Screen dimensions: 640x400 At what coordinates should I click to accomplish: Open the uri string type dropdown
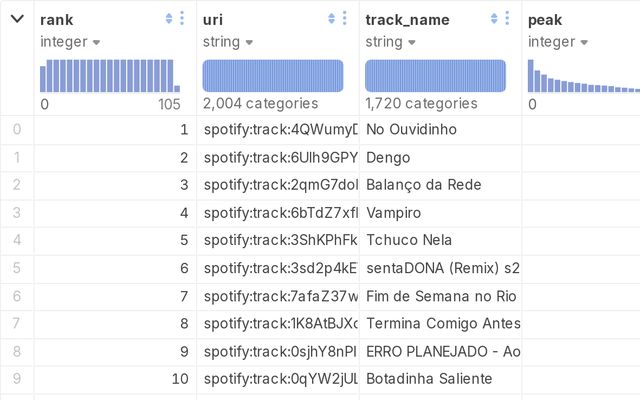[x=249, y=42]
